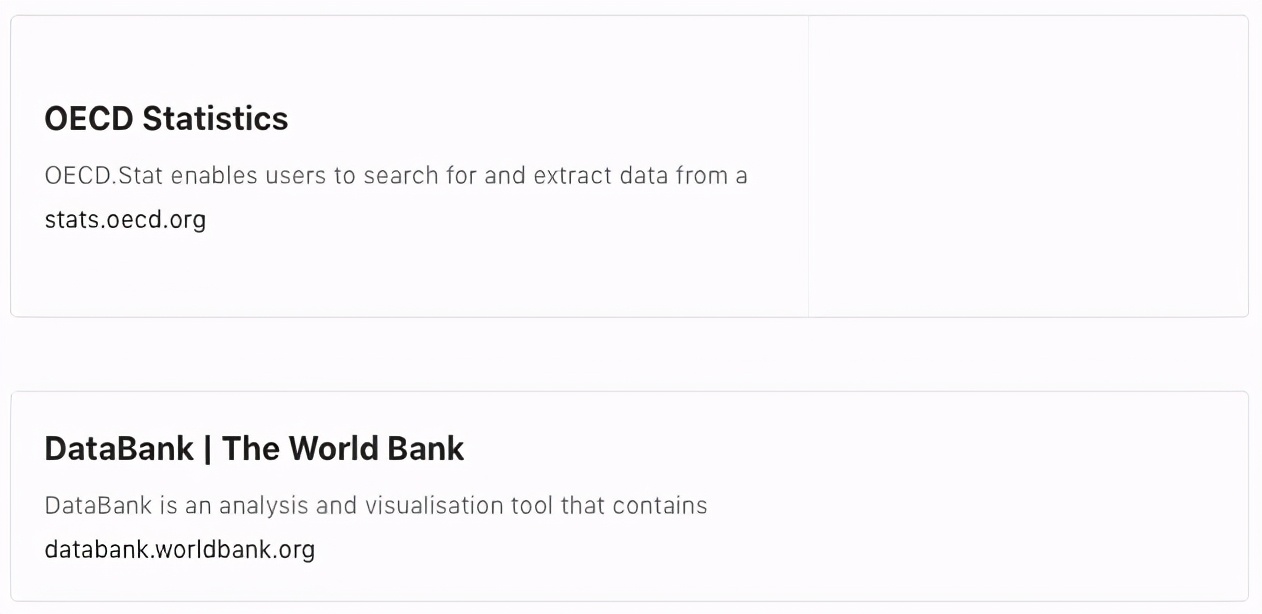Open the DataBank | The World Bank title
This screenshot has width=1262, height=614.
click(x=254, y=449)
